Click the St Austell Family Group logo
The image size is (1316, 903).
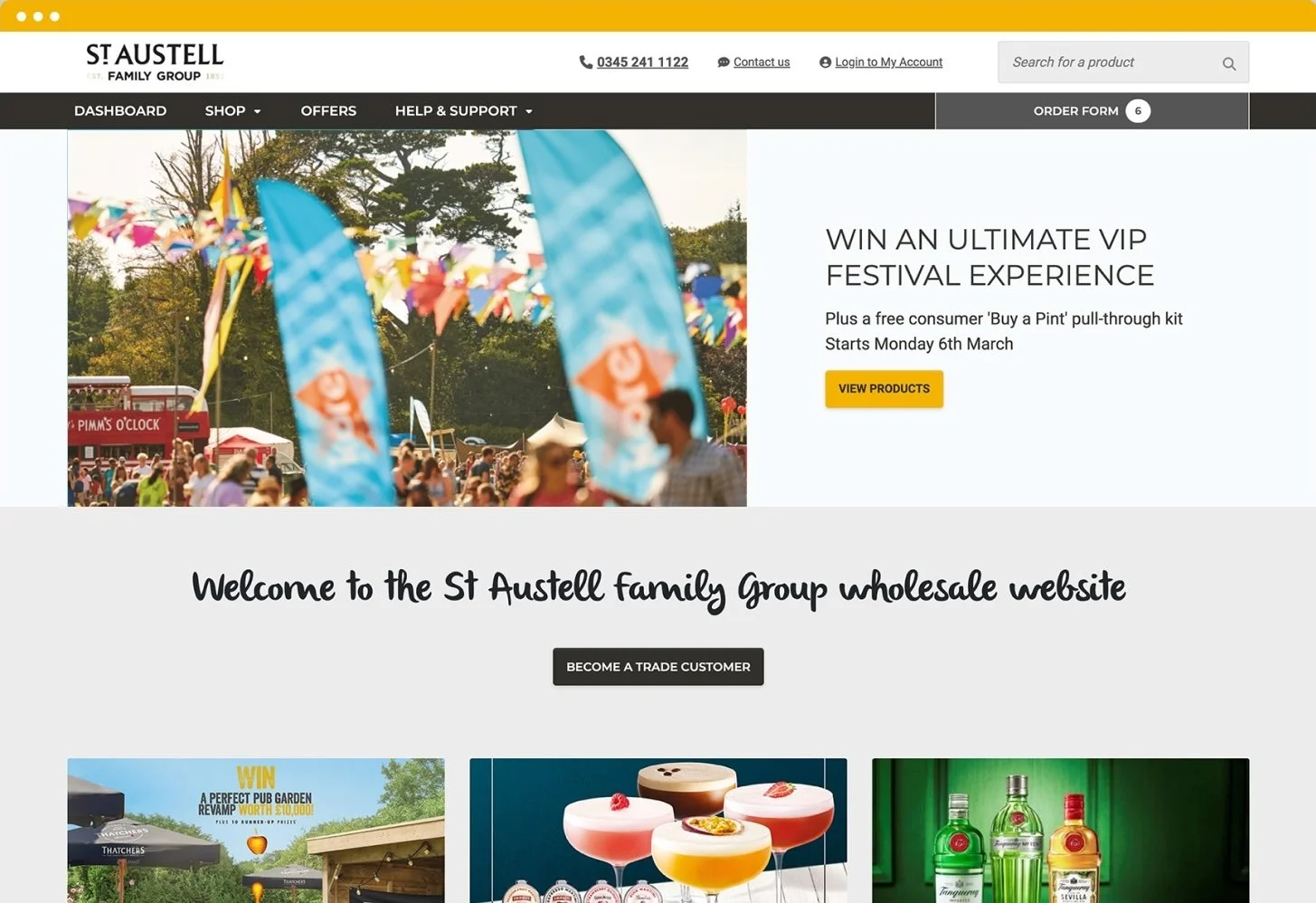155,62
